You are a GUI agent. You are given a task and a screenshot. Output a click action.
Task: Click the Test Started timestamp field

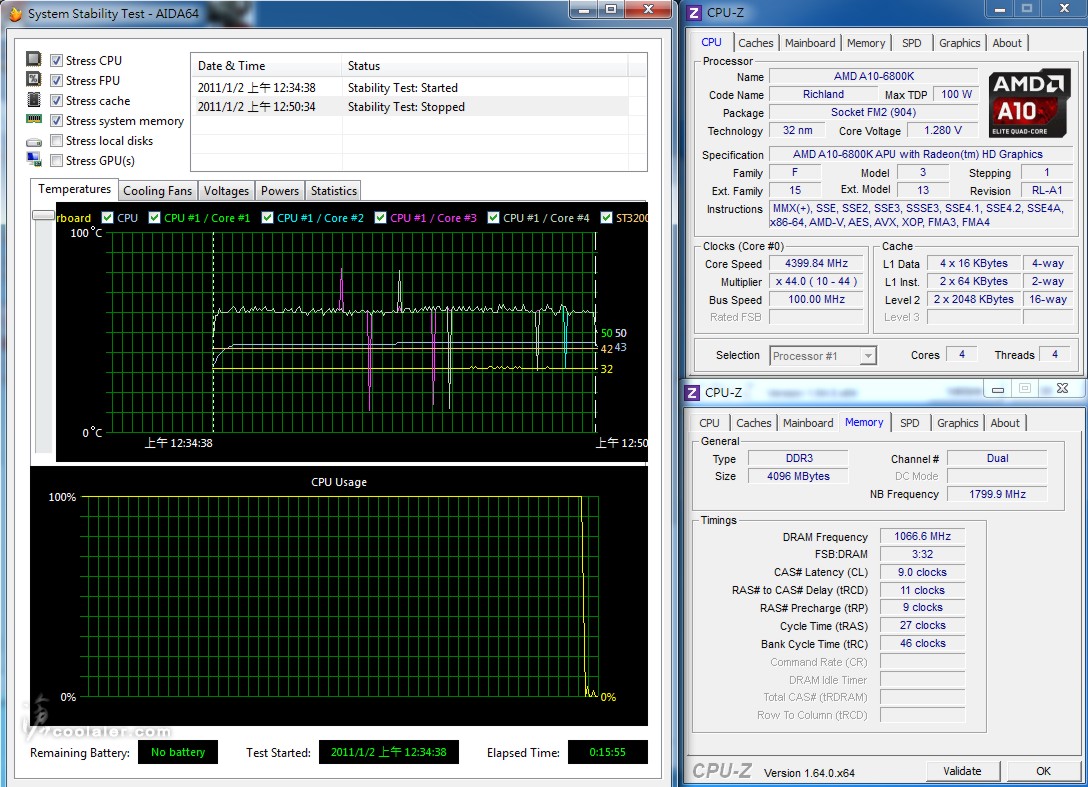(x=389, y=752)
